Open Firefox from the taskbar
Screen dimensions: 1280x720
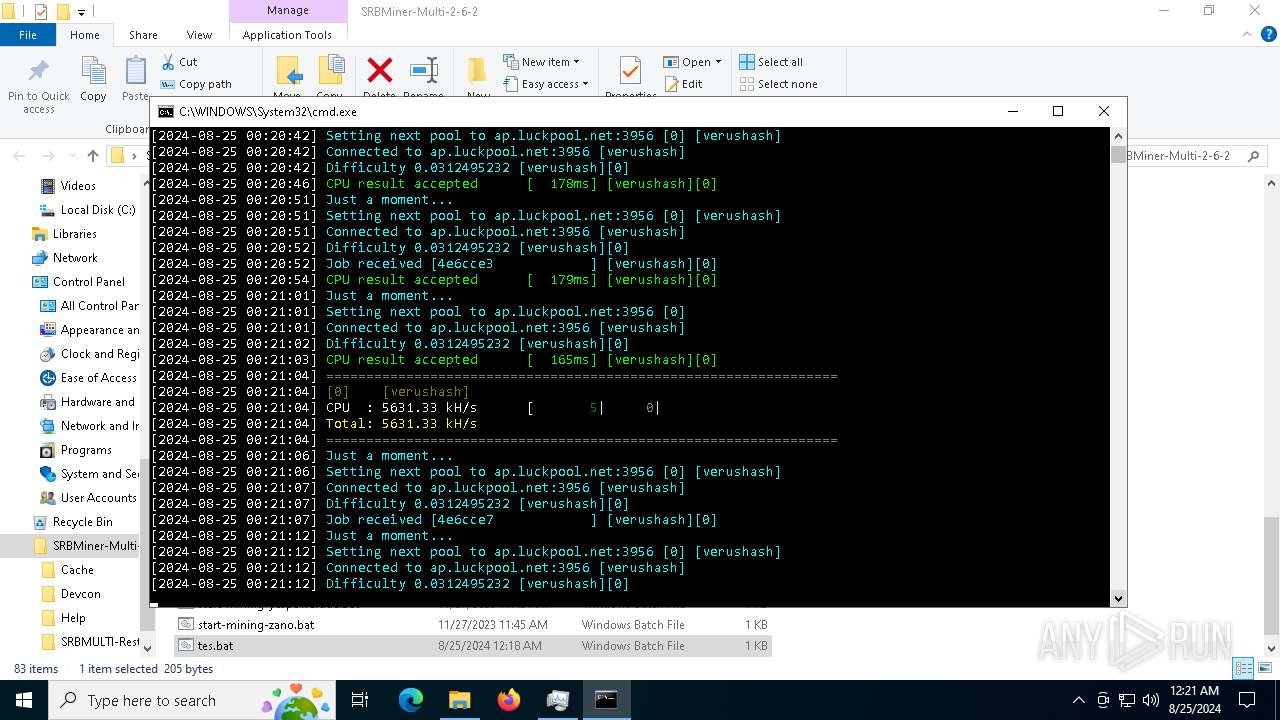pos(509,700)
